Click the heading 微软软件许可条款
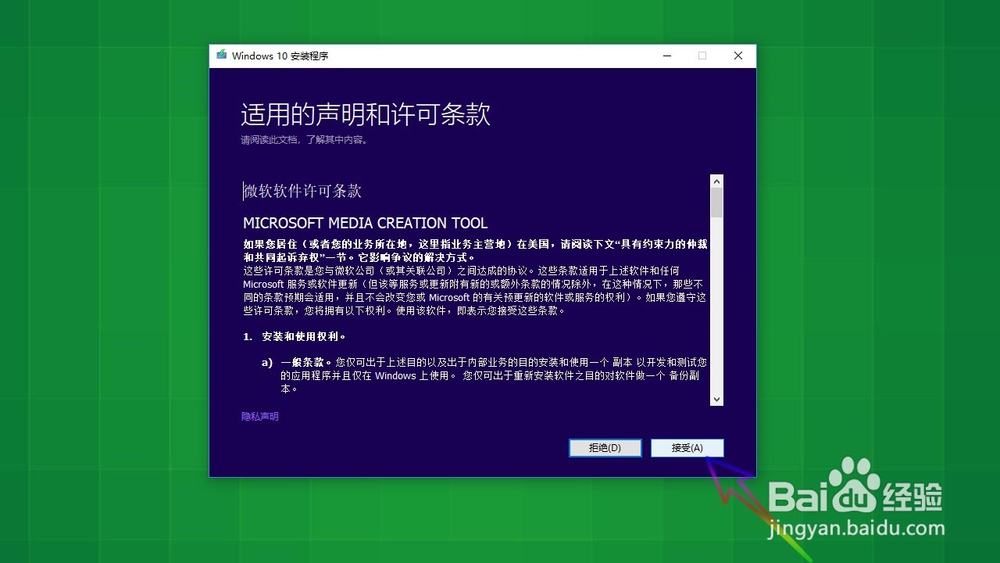Screen dimensions: 1000x563 click(x=302, y=191)
